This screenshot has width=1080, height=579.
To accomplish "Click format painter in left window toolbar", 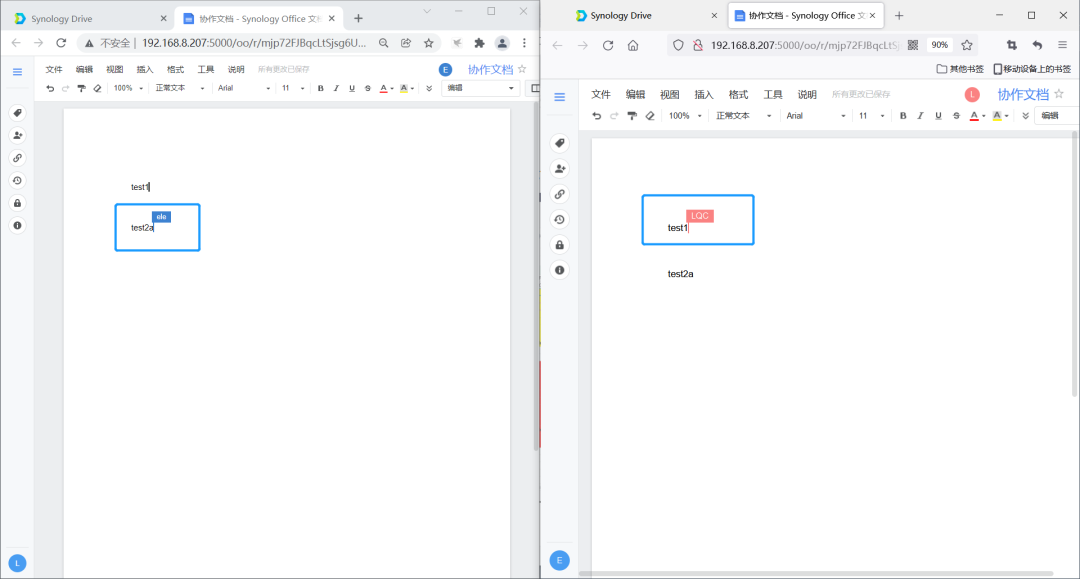I will coord(81,88).
